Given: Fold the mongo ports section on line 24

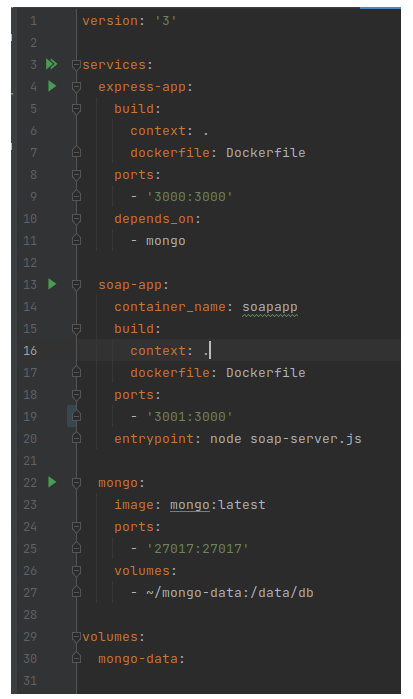Looking at the screenshot, I should coord(76,527).
